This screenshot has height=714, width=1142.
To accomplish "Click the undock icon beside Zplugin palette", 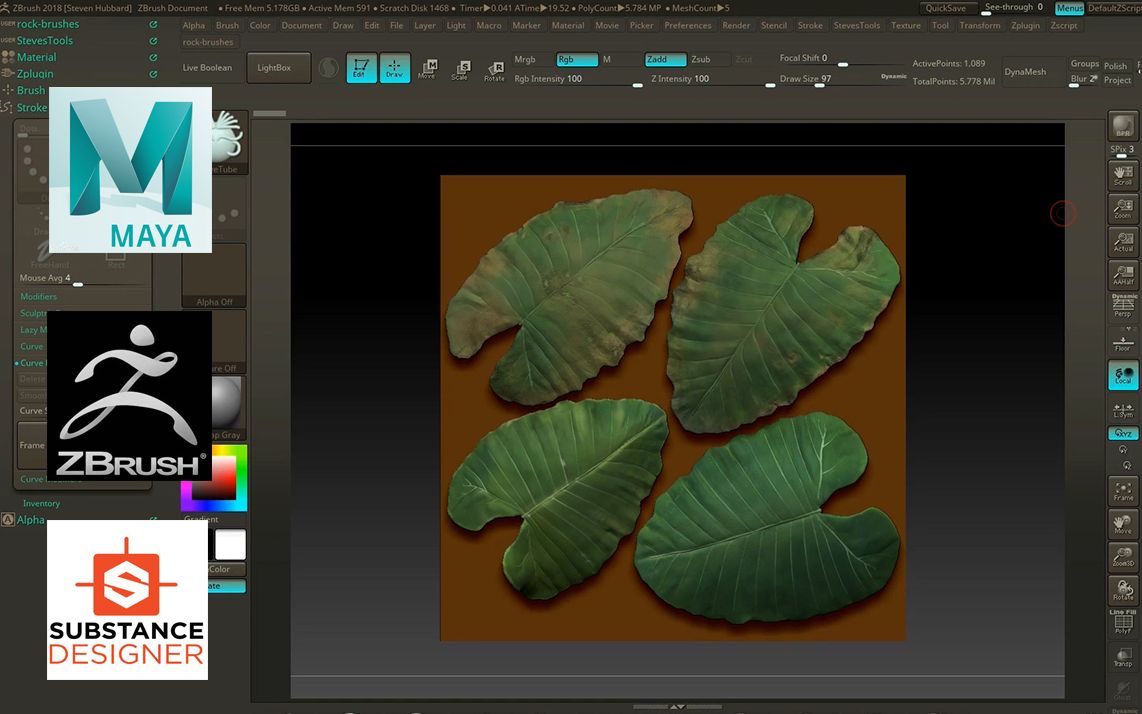I will [153, 74].
